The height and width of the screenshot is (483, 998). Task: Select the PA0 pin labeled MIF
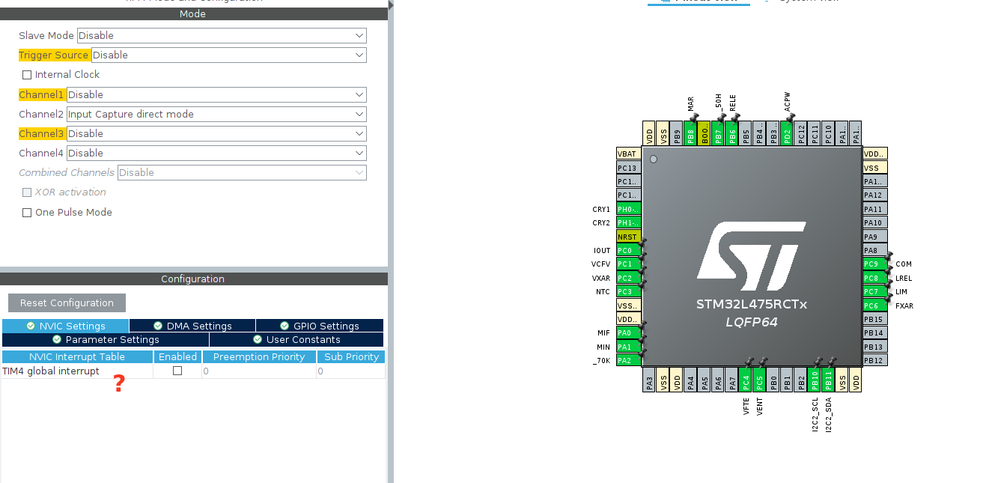coord(628,333)
